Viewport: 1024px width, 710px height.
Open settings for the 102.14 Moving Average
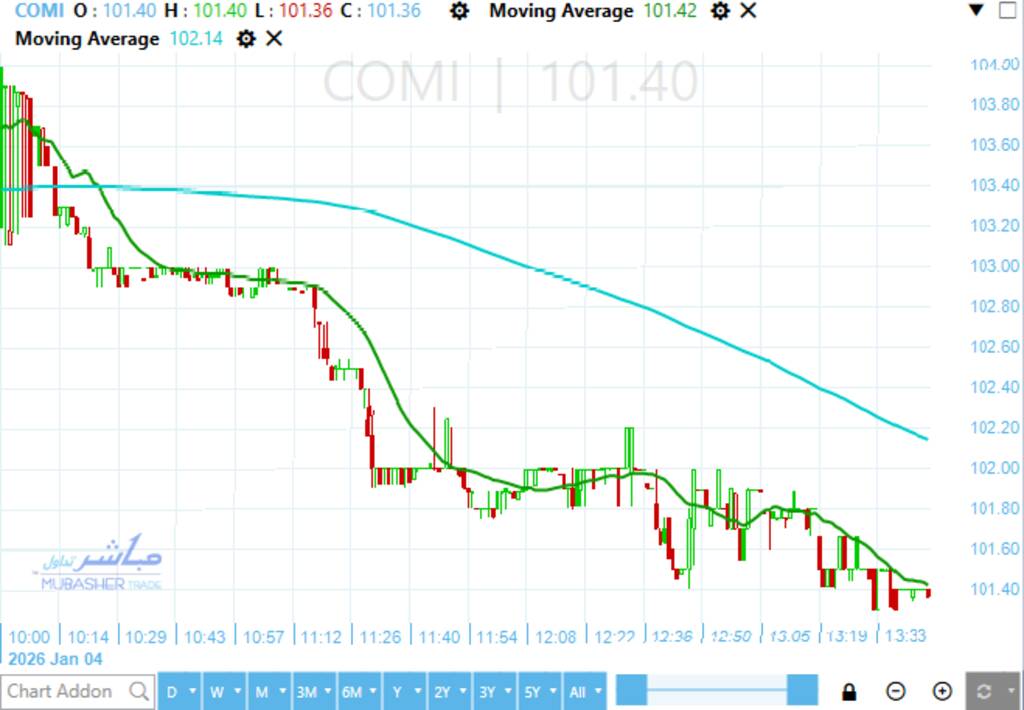point(245,39)
